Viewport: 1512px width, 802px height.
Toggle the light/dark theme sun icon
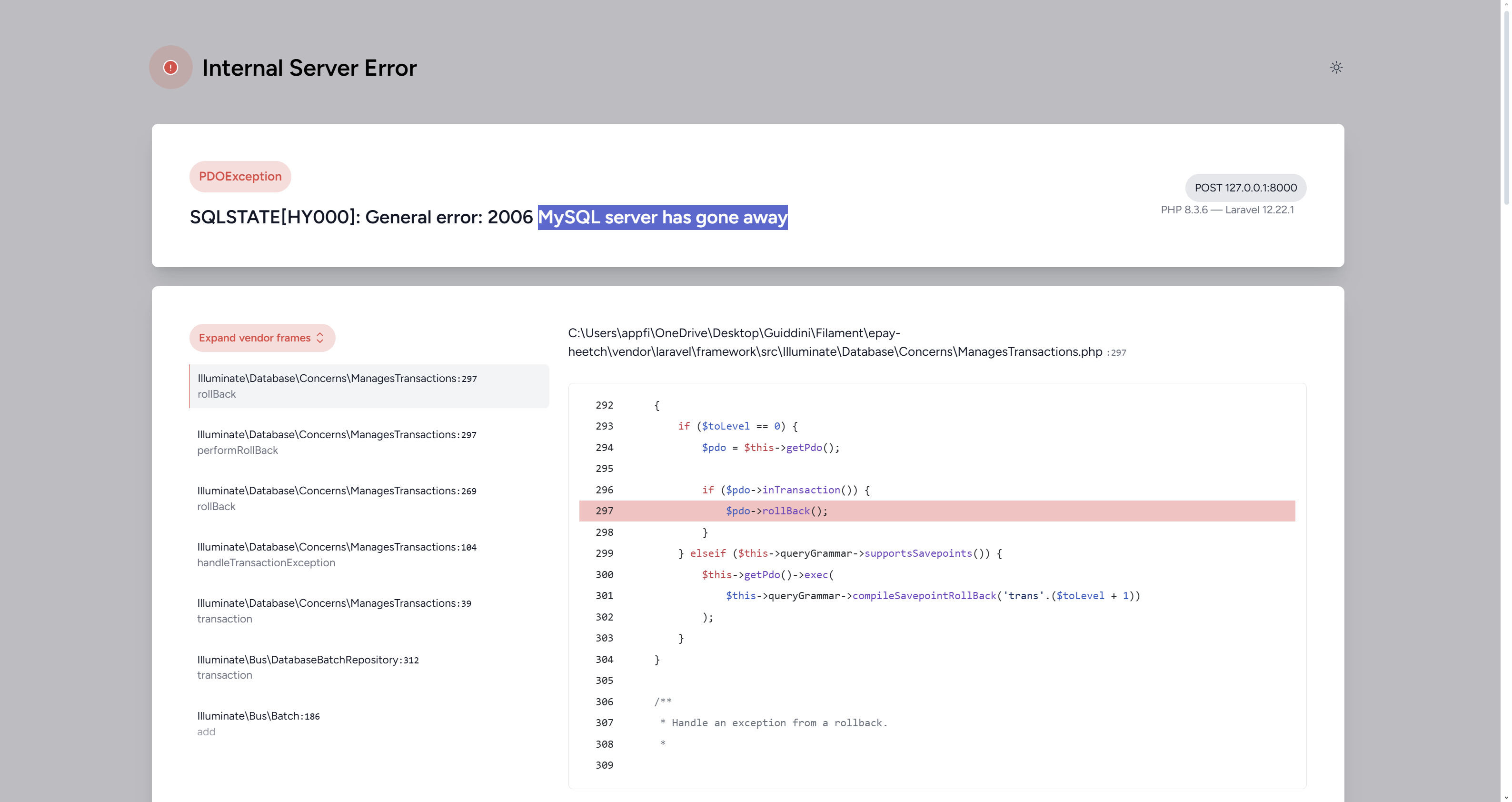[x=1336, y=68]
